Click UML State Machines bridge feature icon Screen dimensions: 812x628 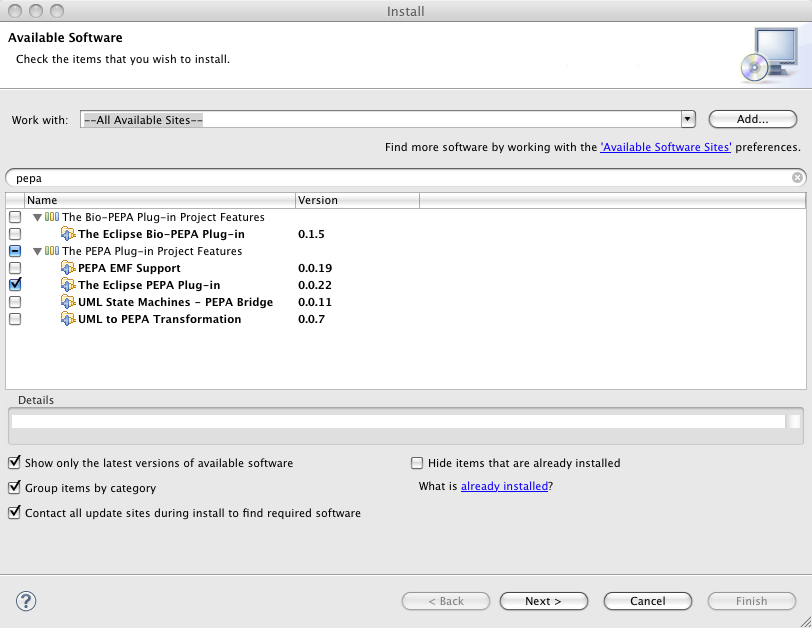click(68, 302)
